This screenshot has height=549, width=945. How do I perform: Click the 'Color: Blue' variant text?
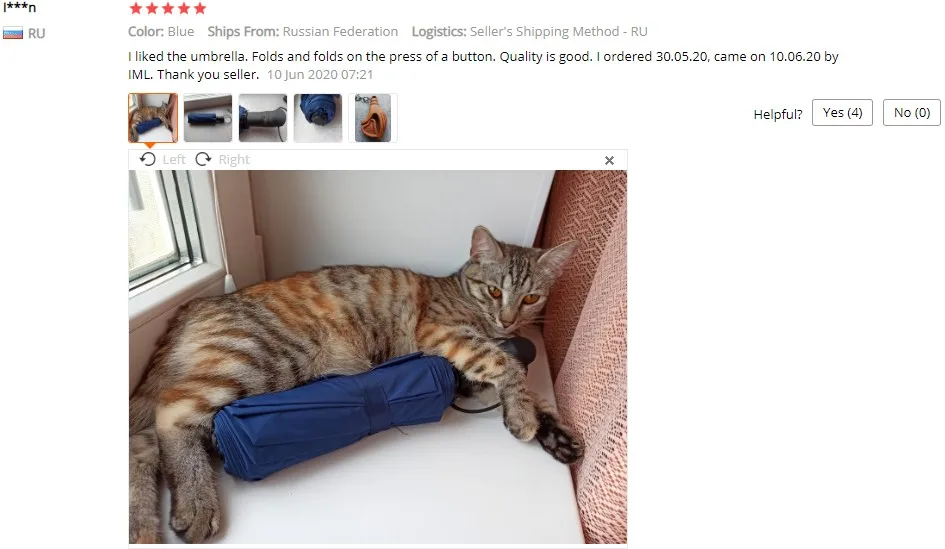161,31
